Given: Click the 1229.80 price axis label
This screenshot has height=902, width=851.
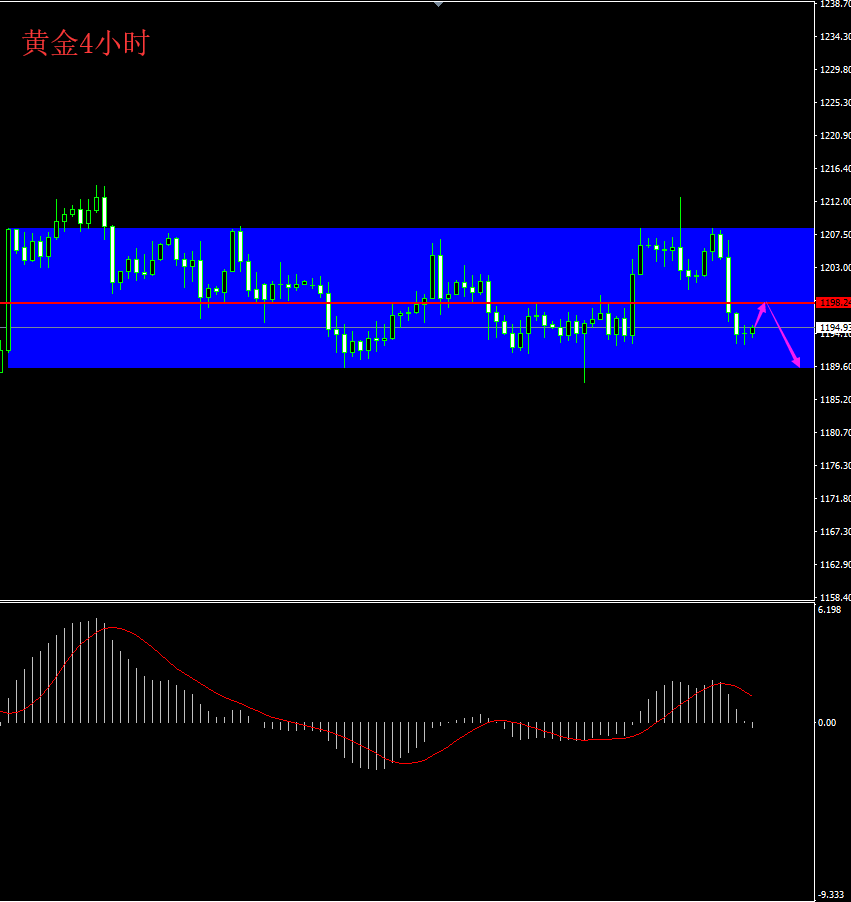Looking at the screenshot, I should 835,69.
